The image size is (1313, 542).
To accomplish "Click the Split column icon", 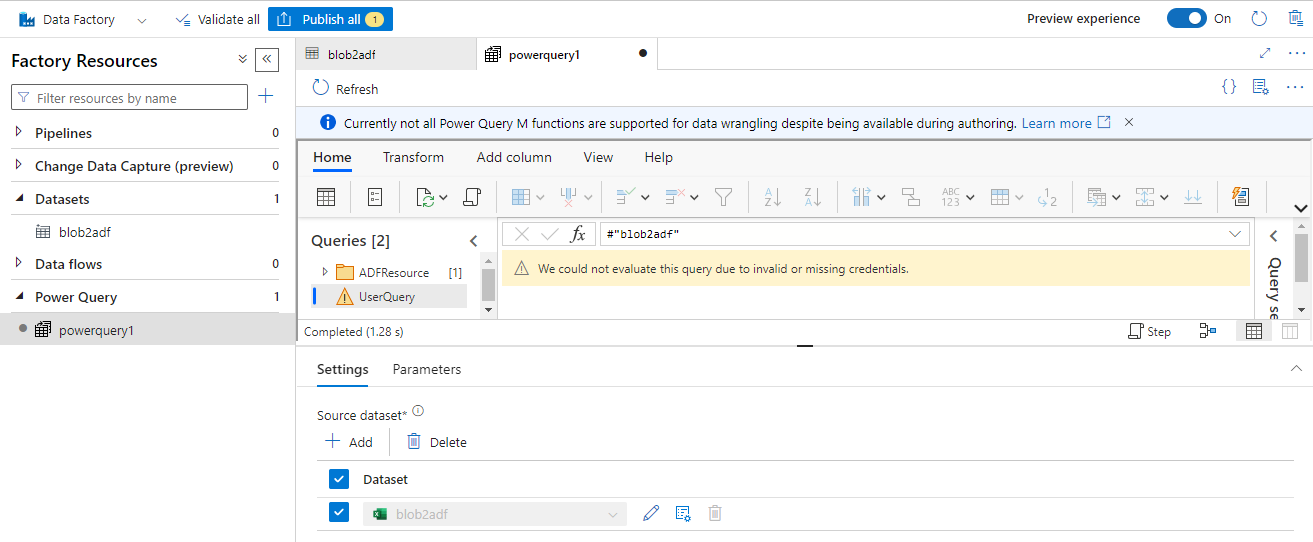I will coord(862,197).
